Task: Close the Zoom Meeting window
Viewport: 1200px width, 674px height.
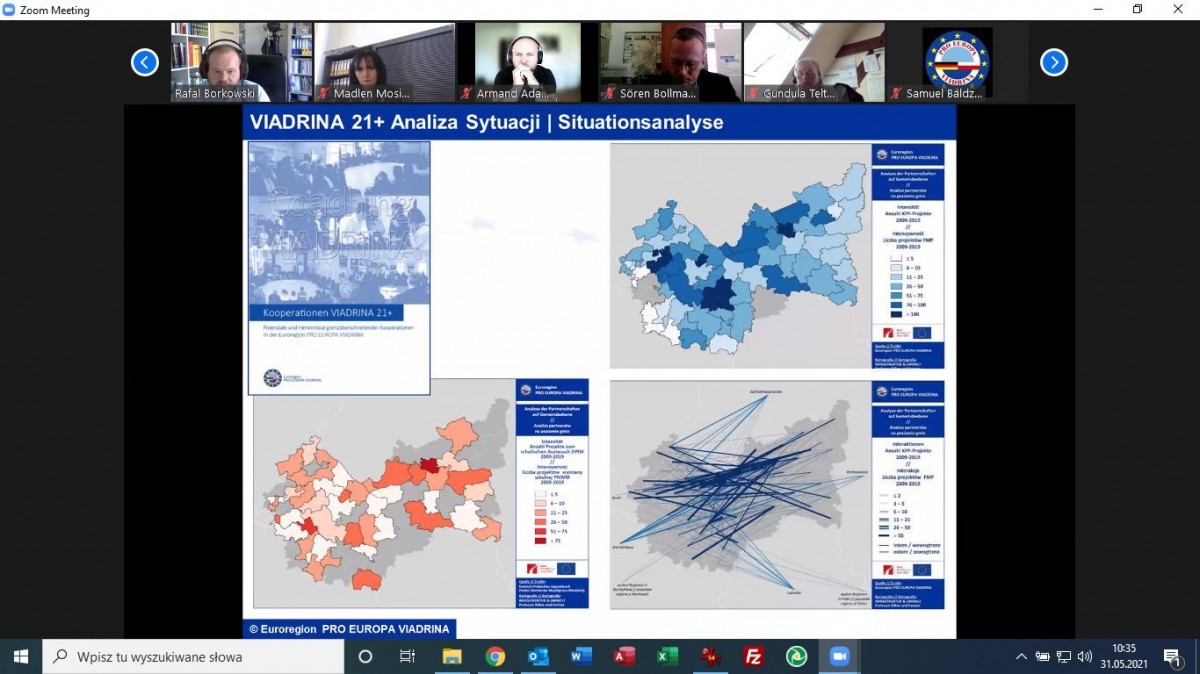Action: 1180,10
